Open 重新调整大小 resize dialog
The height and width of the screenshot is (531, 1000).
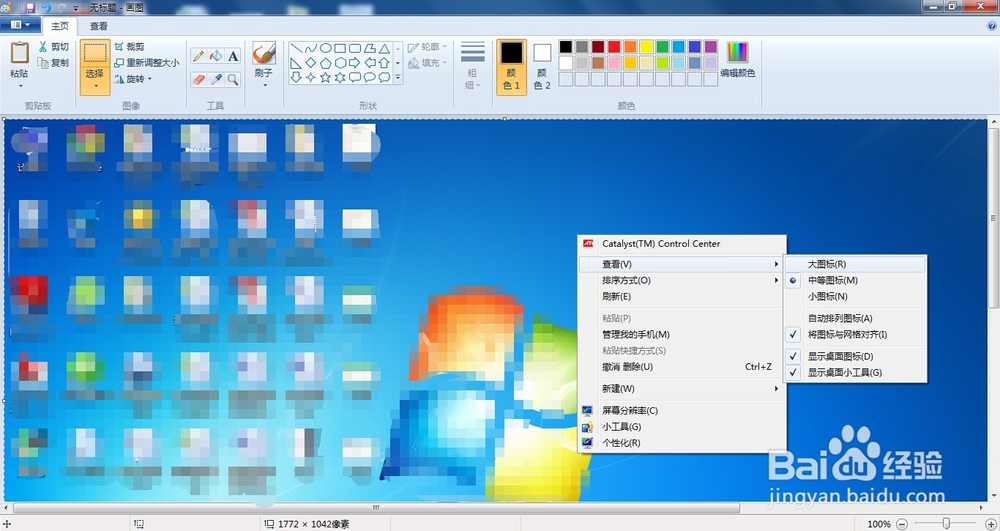(147, 62)
